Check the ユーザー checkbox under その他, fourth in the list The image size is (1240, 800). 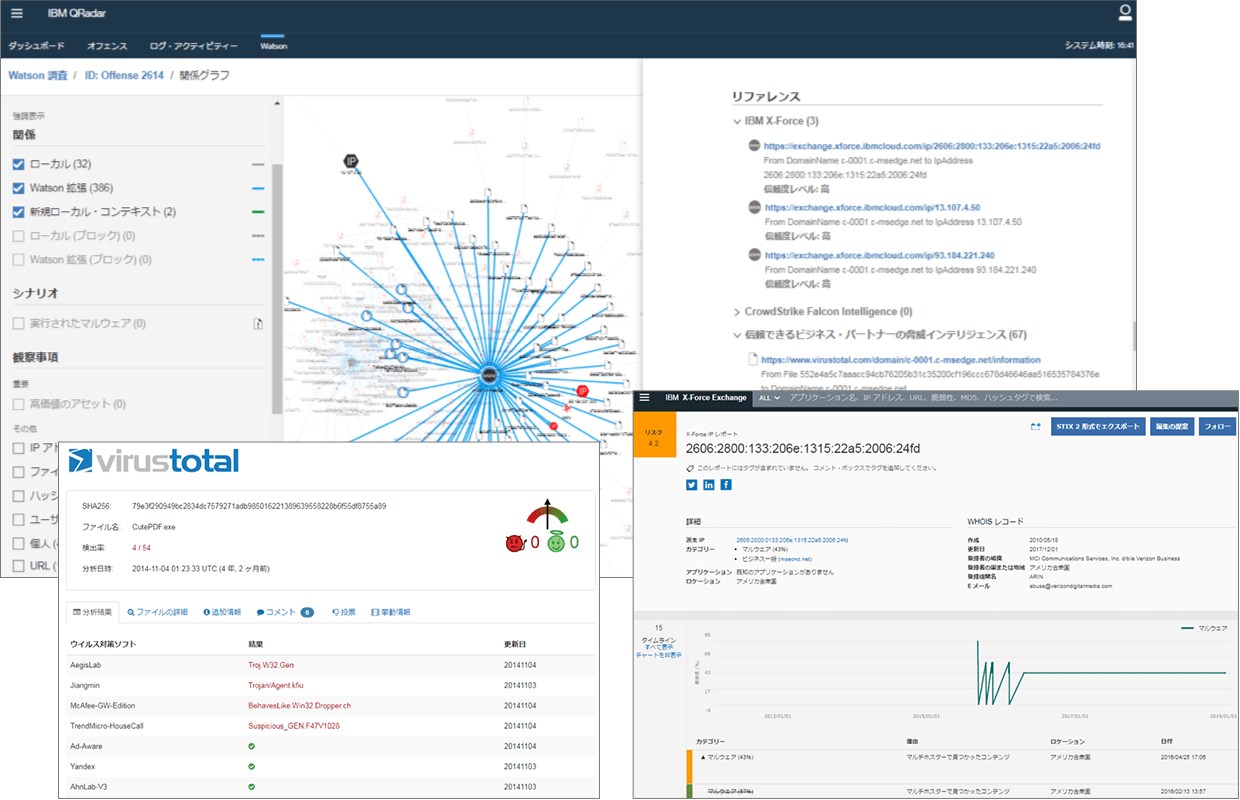coord(19,520)
